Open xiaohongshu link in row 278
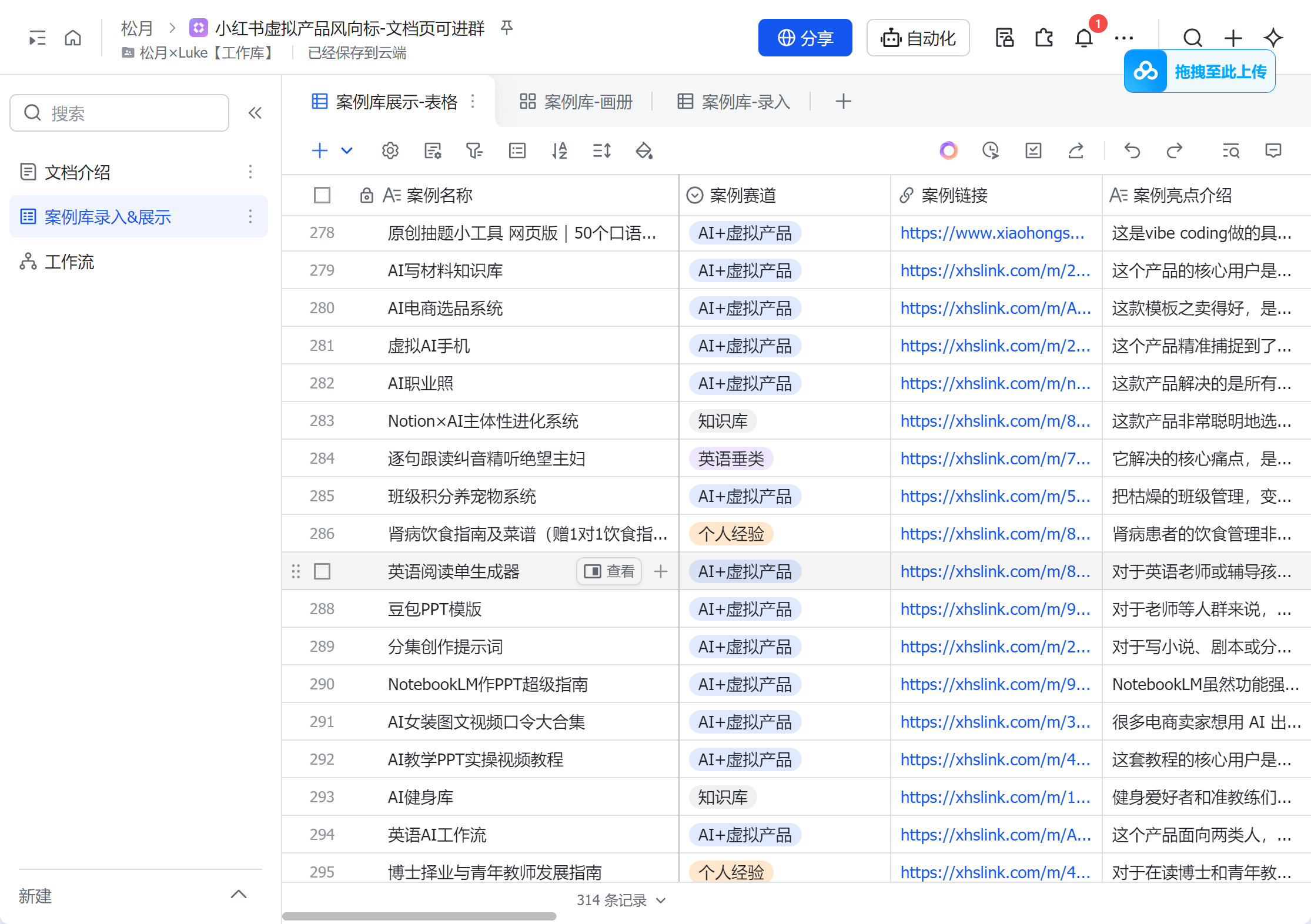This screenshot has width=1311, height=924. click(992, 233)
